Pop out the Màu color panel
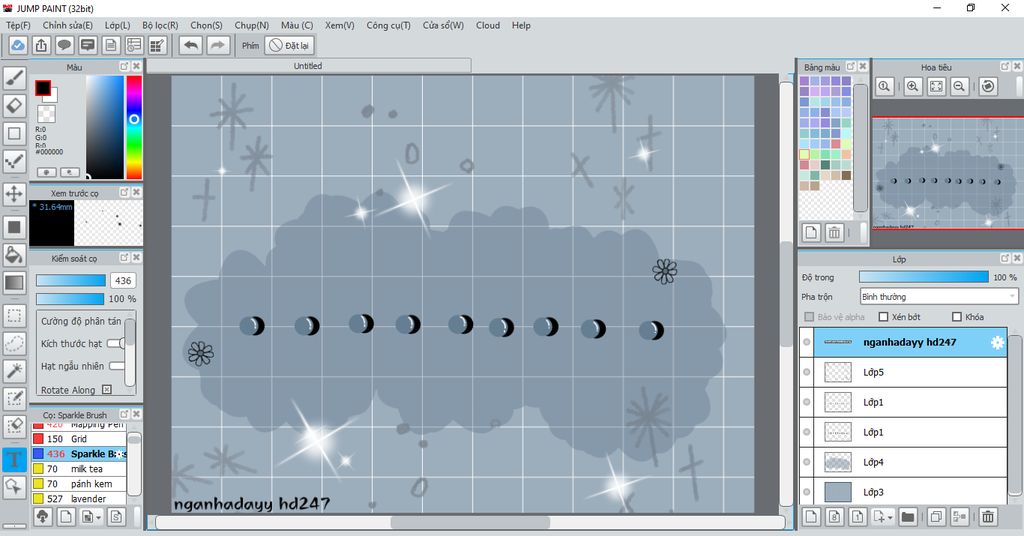Image resolution: width=1024 pixels, height=536 pixels. pos(124,67)
